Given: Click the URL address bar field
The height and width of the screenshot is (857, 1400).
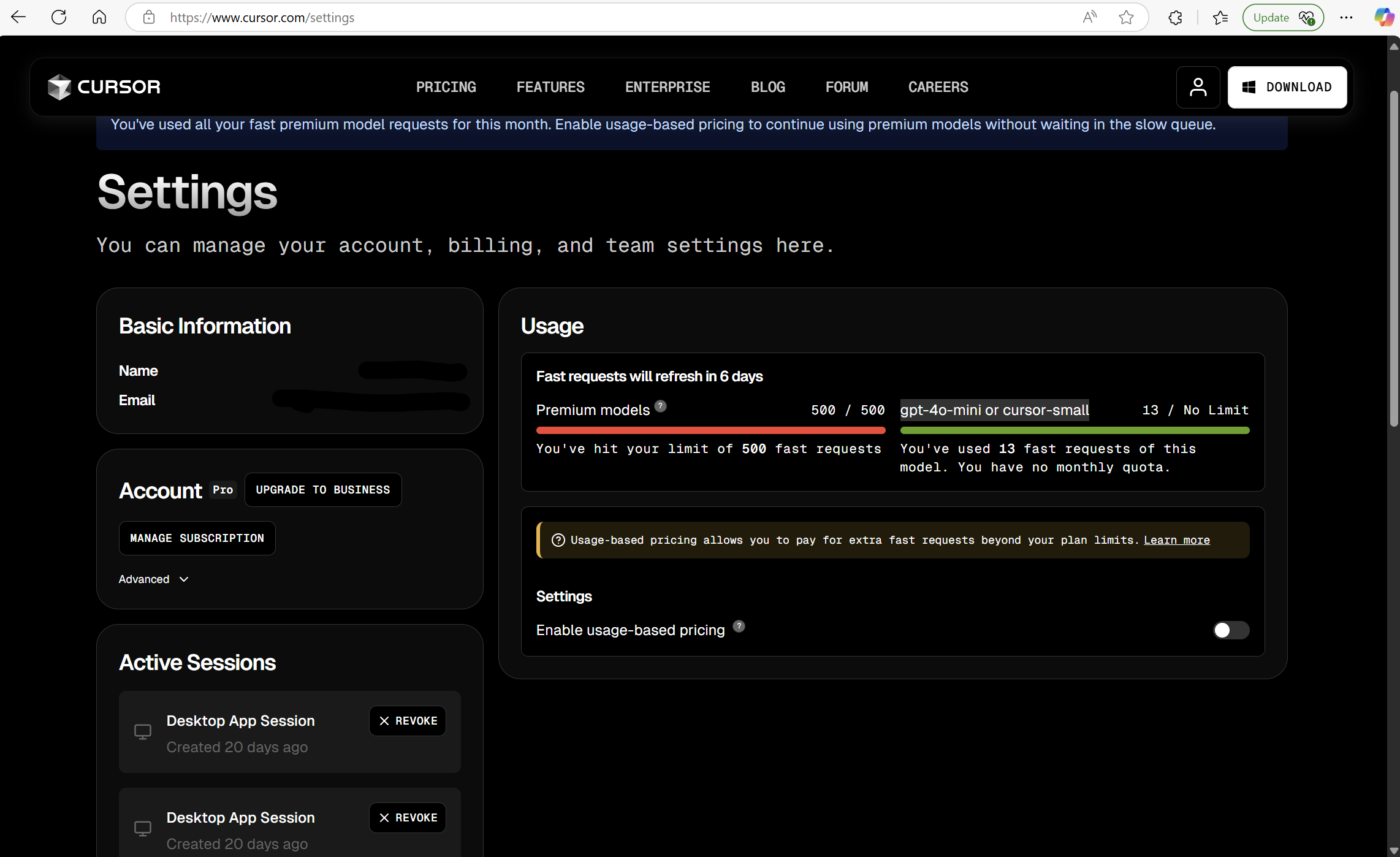Looking at the screenshot, I should (613, 18).
